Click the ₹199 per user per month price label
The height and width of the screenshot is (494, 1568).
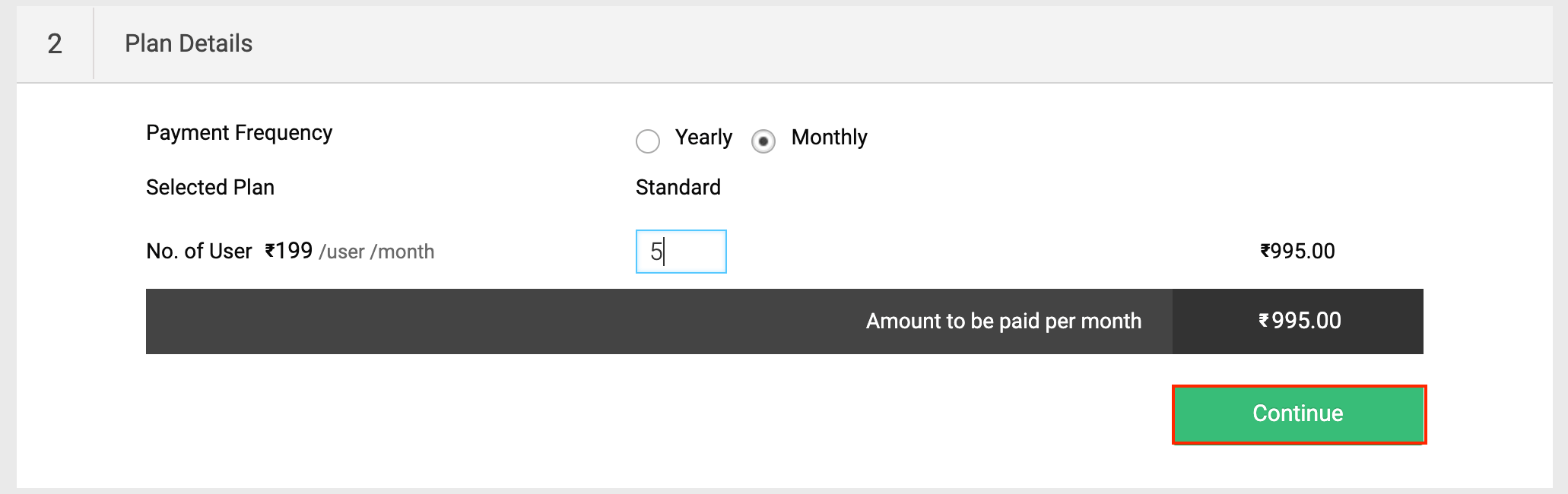[x=289, y=250]
